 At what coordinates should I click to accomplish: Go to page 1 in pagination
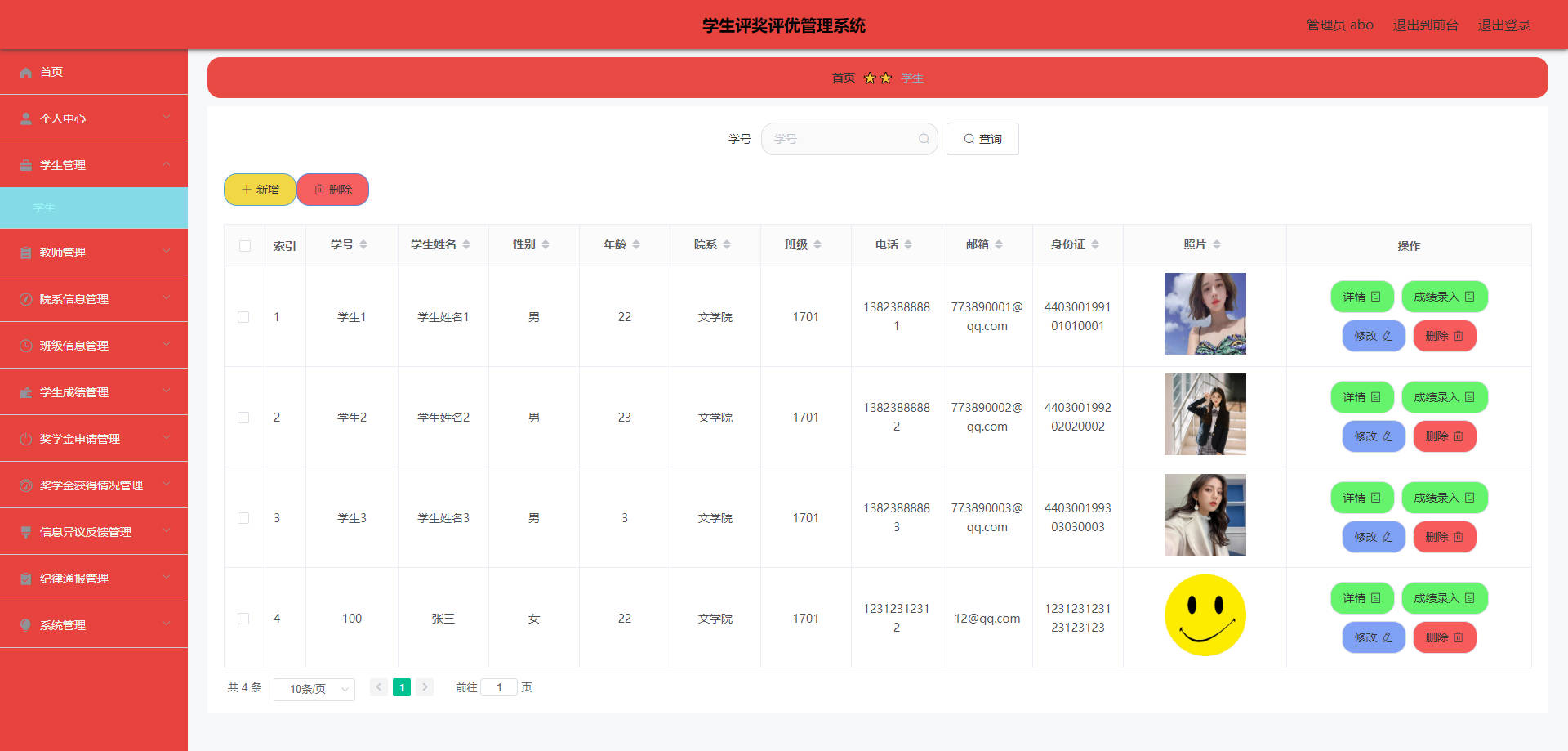click(x=402, y=687)
